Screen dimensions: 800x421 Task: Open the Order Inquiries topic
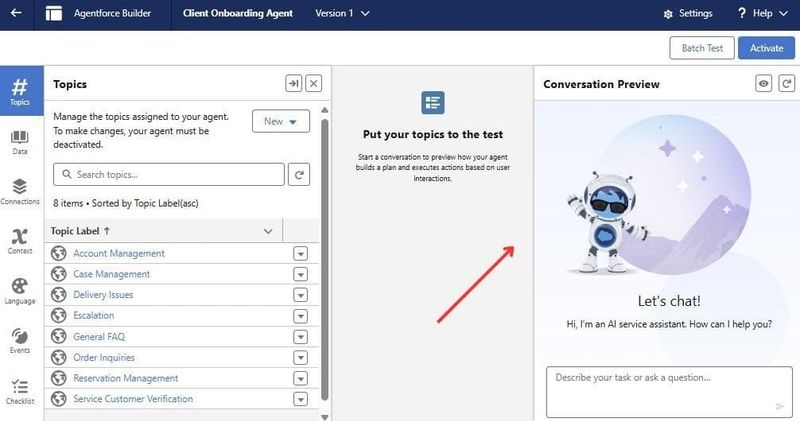(x=104, y=358)
